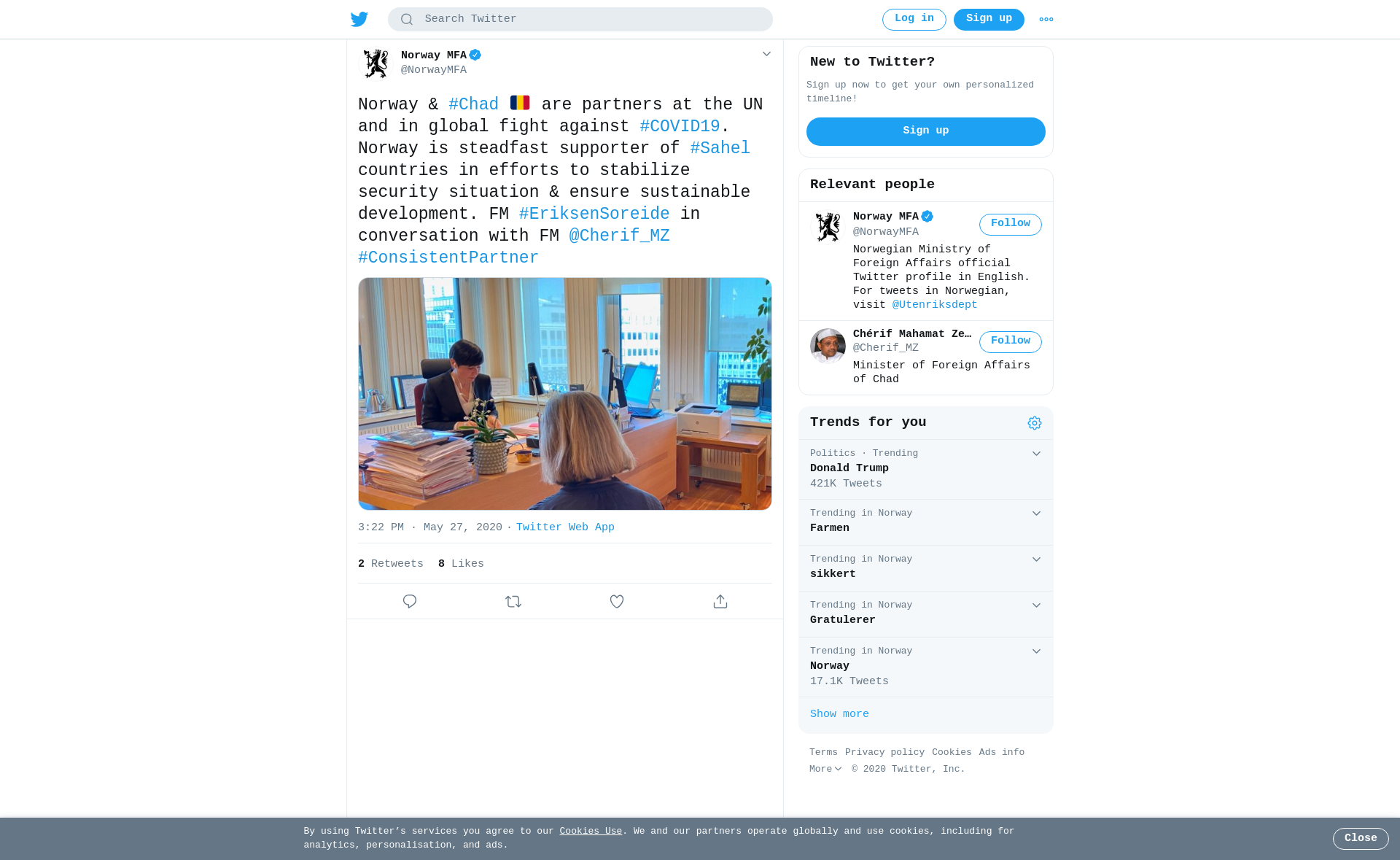Open the #ConsistentPartner hashtag link
This screenshot has width=1400, height=860.
[x=448, y=258]
